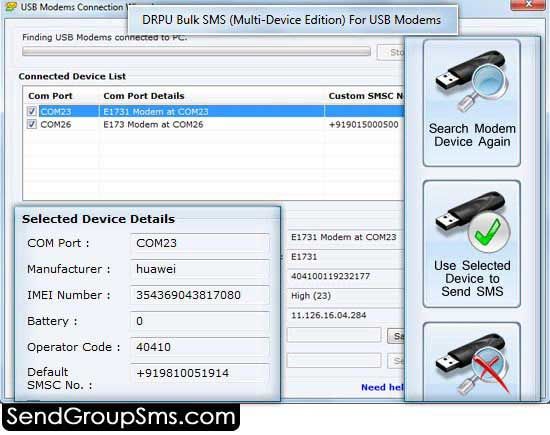Click the Operator Code field showing 40410
The width and height of the screenshot is (550, 435).
pos(200,347)
